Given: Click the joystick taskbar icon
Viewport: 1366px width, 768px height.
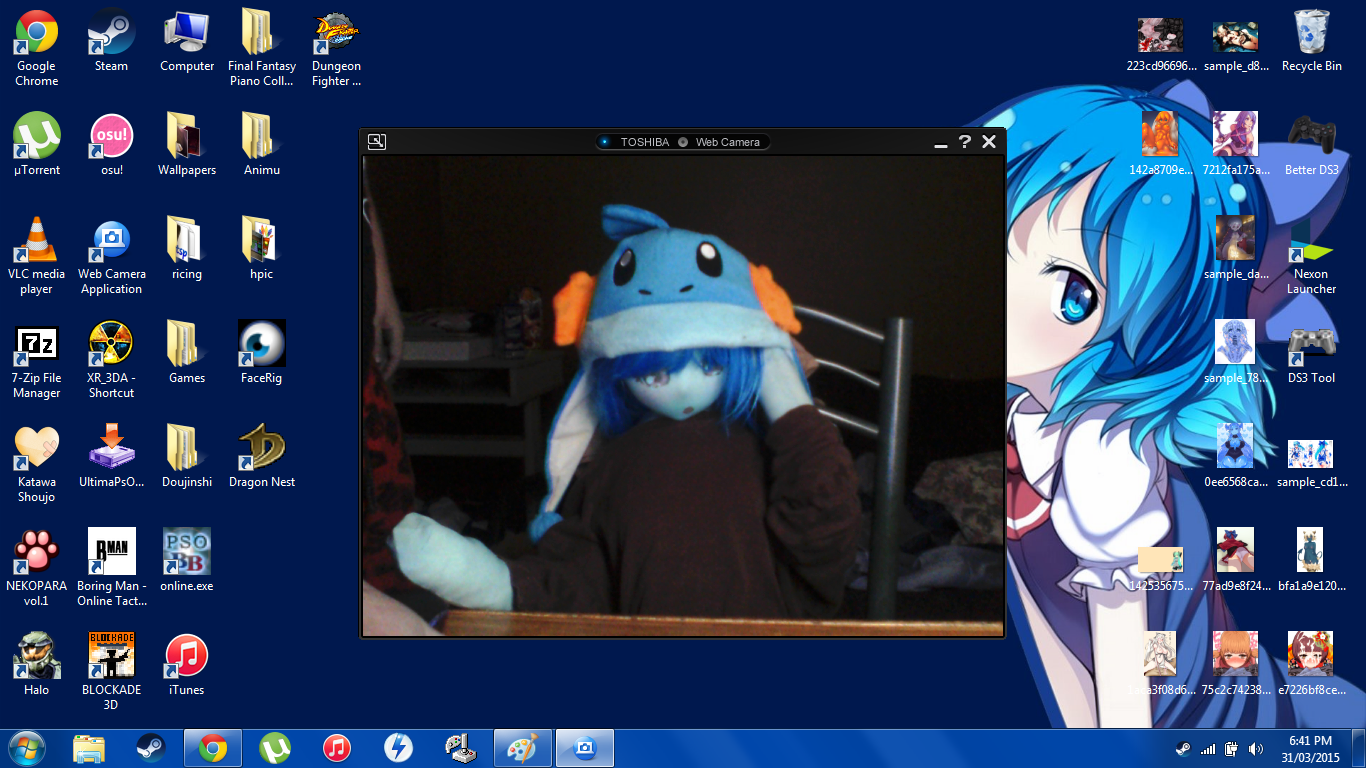Looking at the screenshot, I should [460, 748].
